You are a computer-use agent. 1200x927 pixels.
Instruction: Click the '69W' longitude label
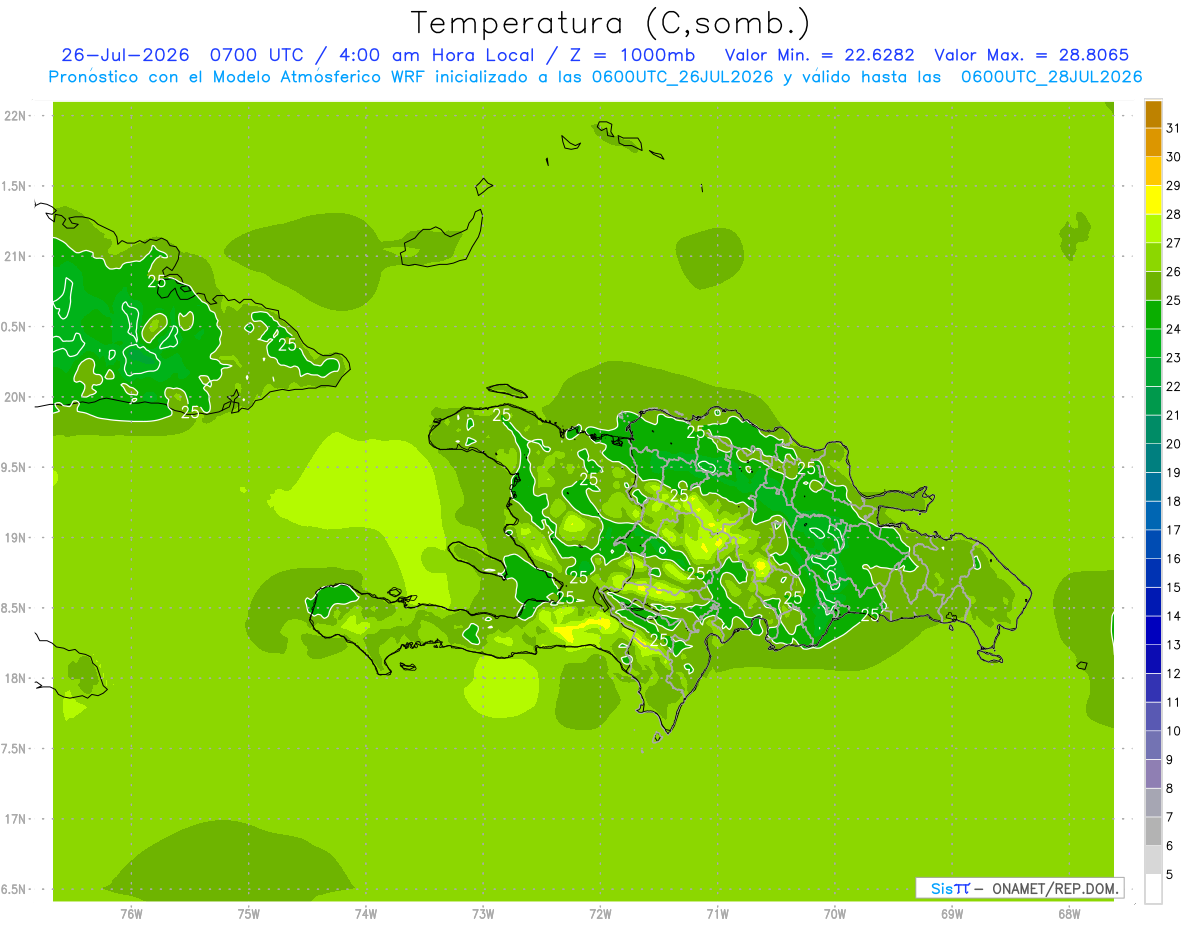point(952,913)
